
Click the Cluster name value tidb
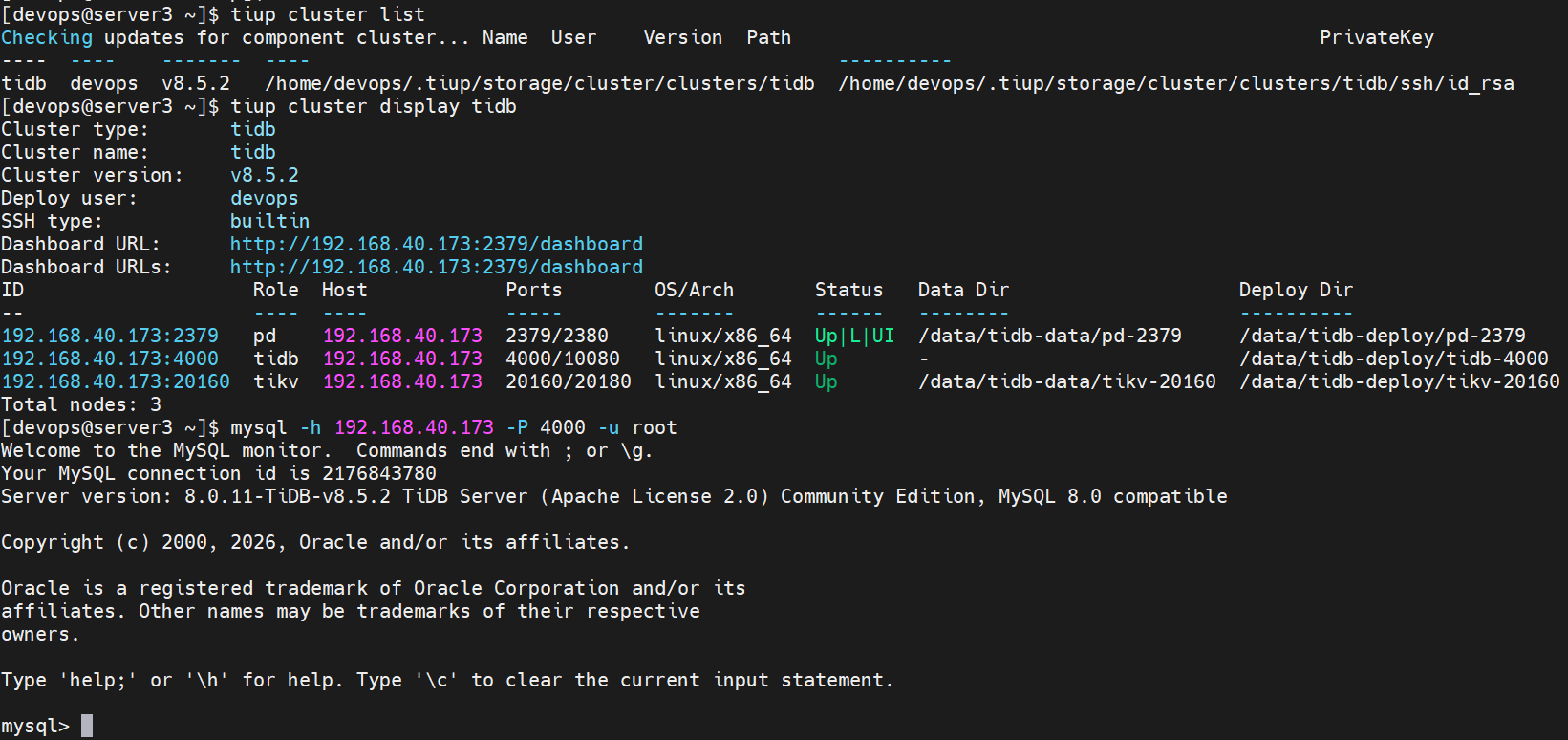(x=253, y=152)
